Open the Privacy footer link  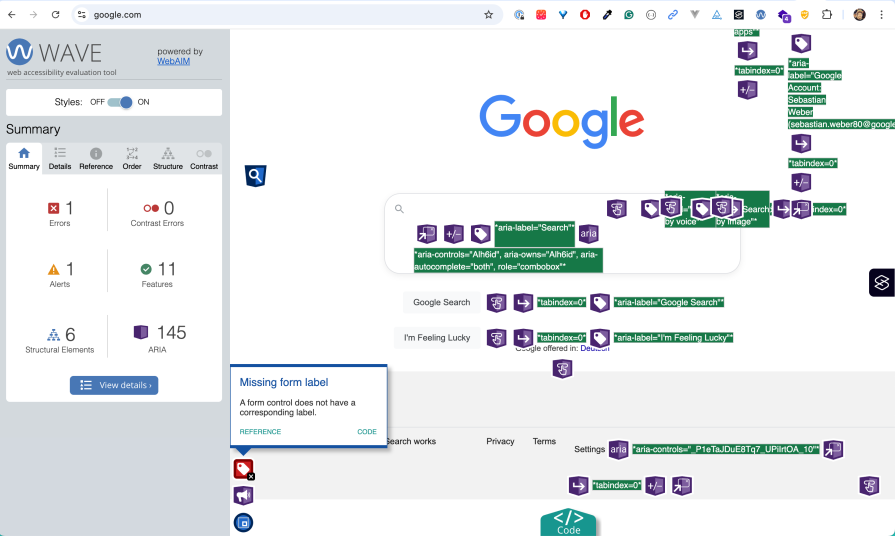click(500, 441)
